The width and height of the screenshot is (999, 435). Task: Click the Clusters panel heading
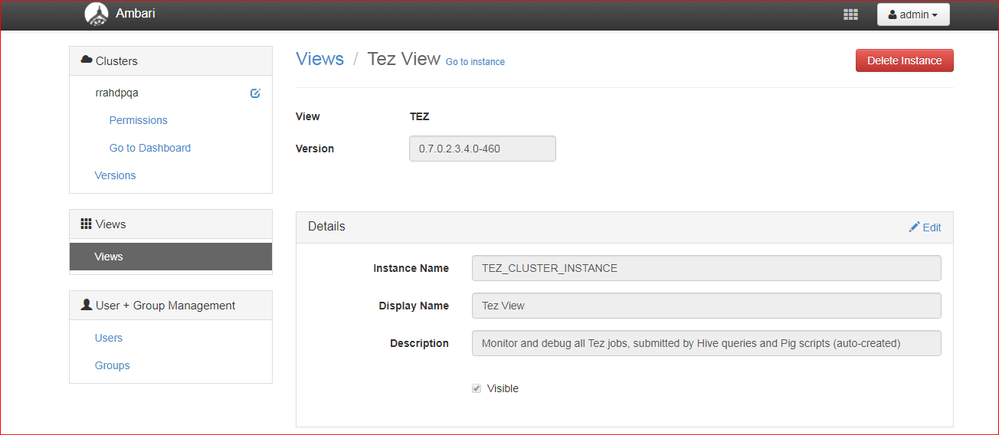click(x=171, y=61)
